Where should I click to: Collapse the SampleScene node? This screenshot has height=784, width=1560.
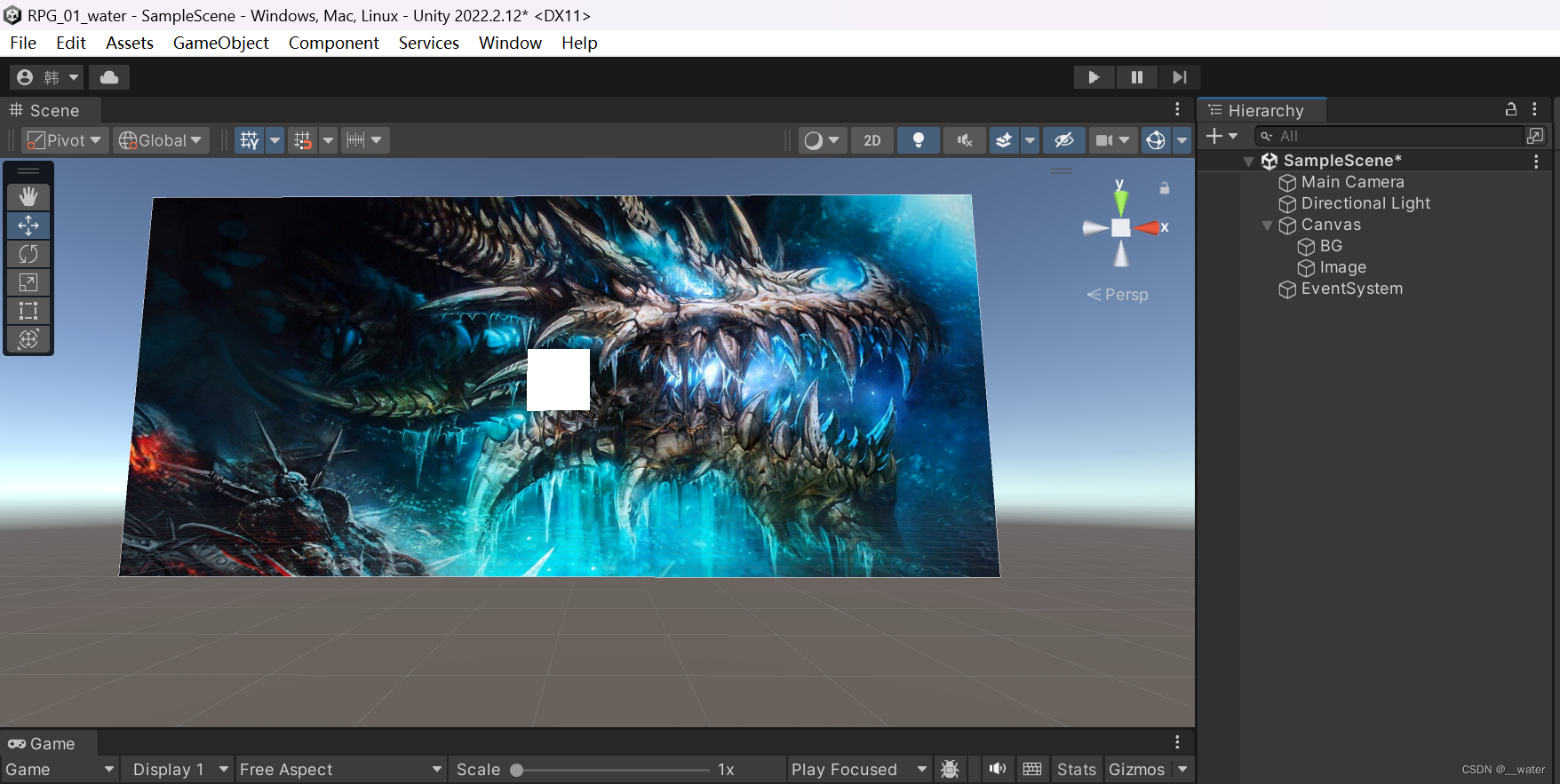tap(1248, 162)
